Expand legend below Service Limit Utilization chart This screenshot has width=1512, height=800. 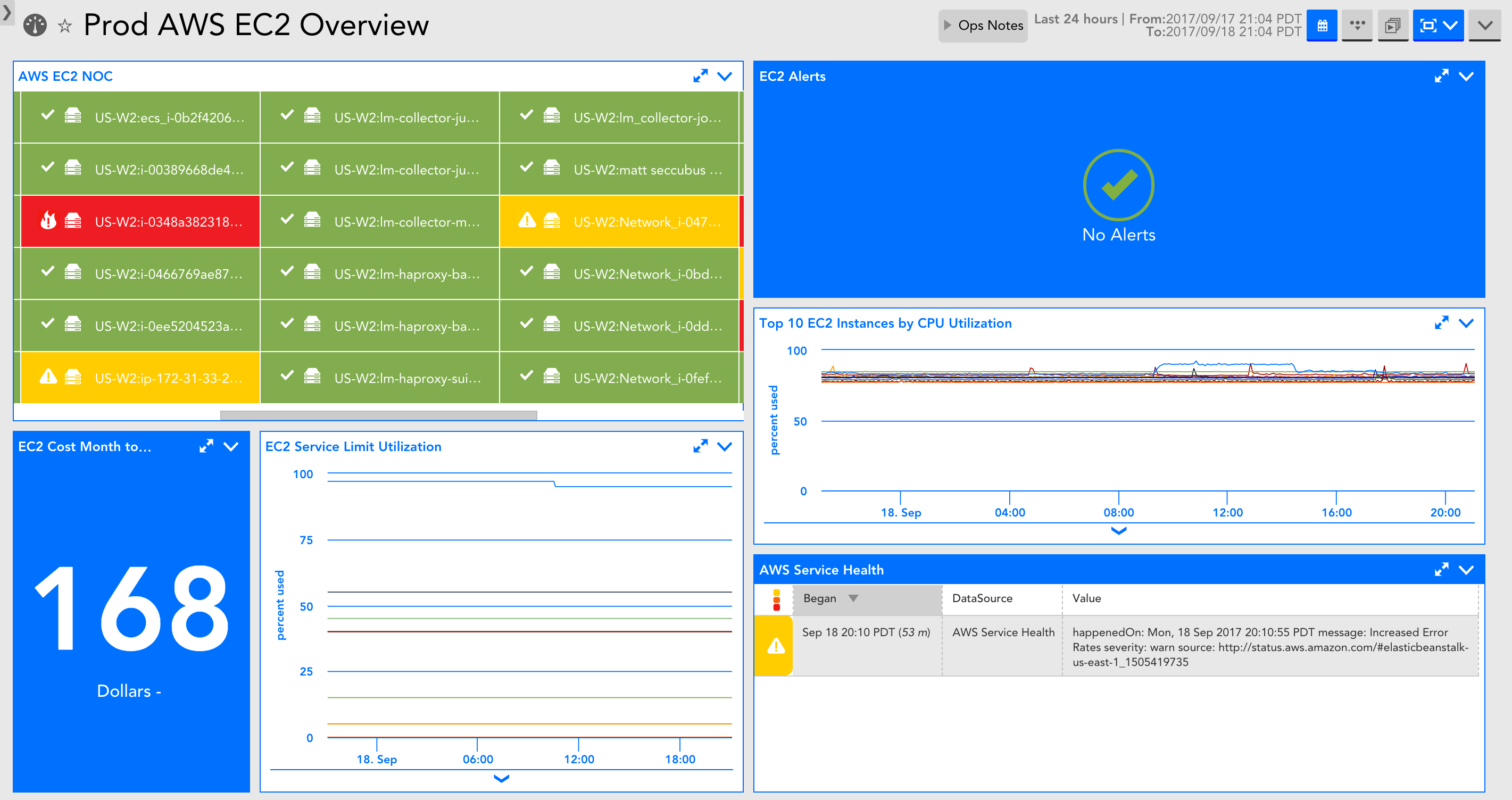(501, 778)
